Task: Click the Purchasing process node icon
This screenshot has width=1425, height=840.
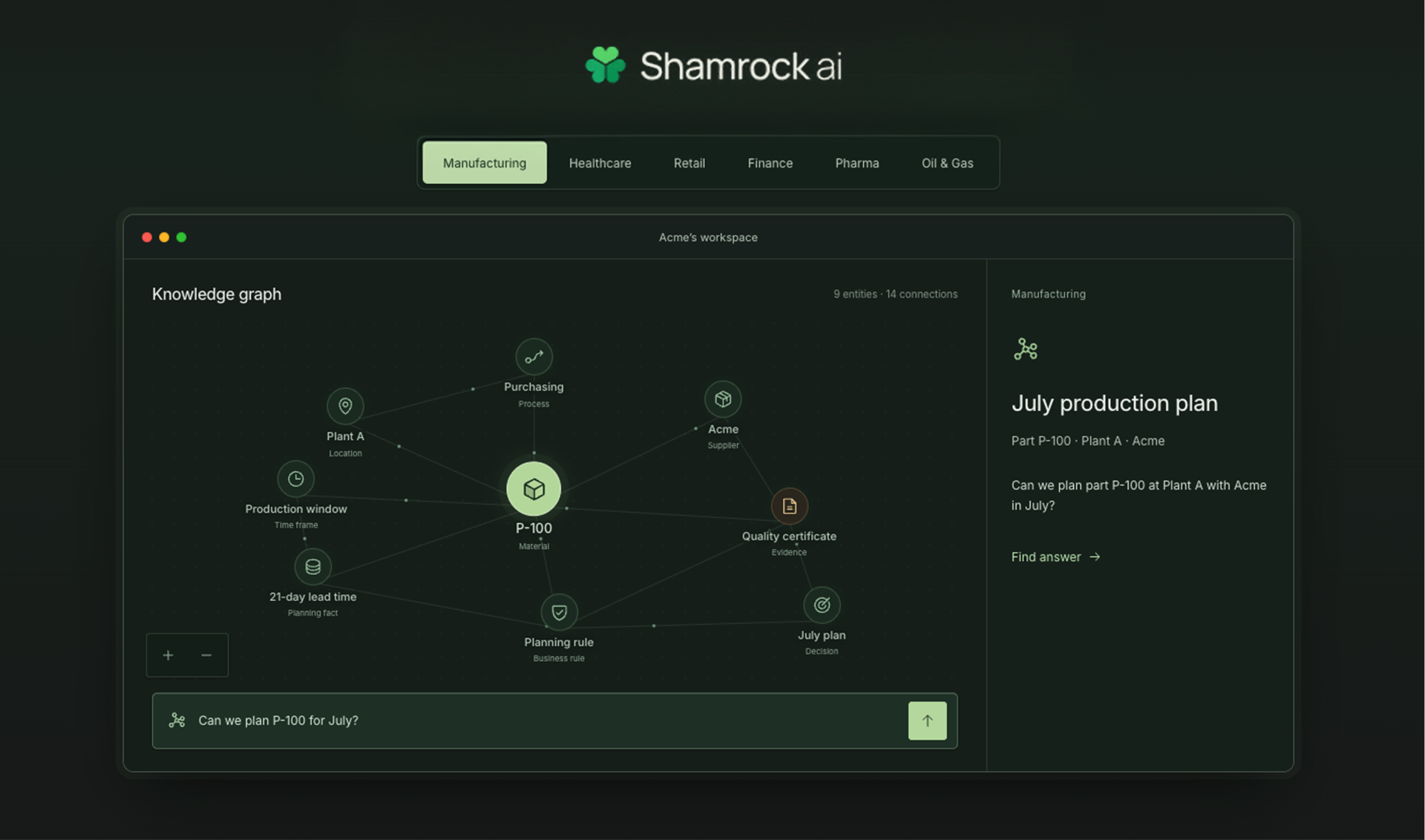Action: pos(534,357)
